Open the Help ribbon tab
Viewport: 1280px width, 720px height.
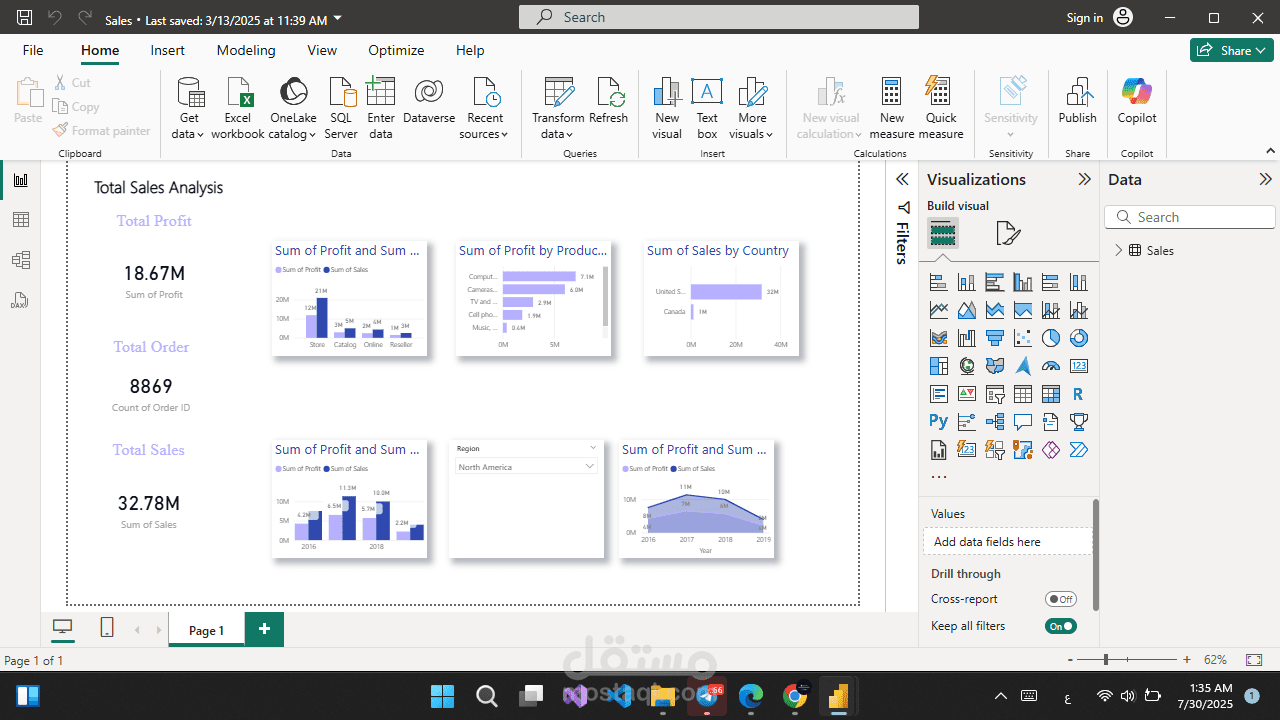[470, 50]
